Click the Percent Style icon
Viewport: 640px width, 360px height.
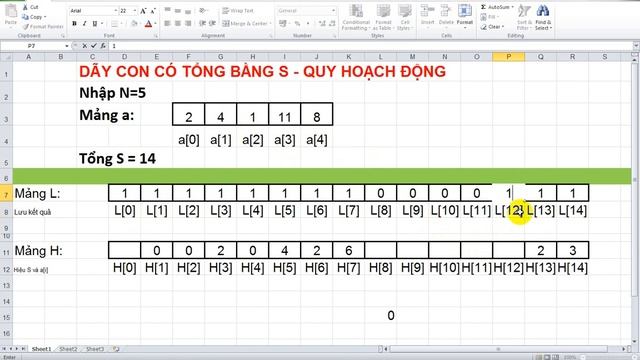298,24
